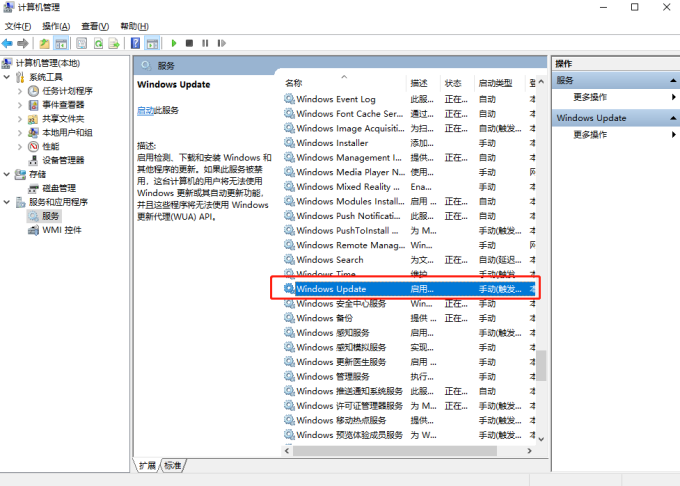Click the Export list toolbar icon
Image resolution: width=680 pixels, height=486 pixels.
(114, 43)
